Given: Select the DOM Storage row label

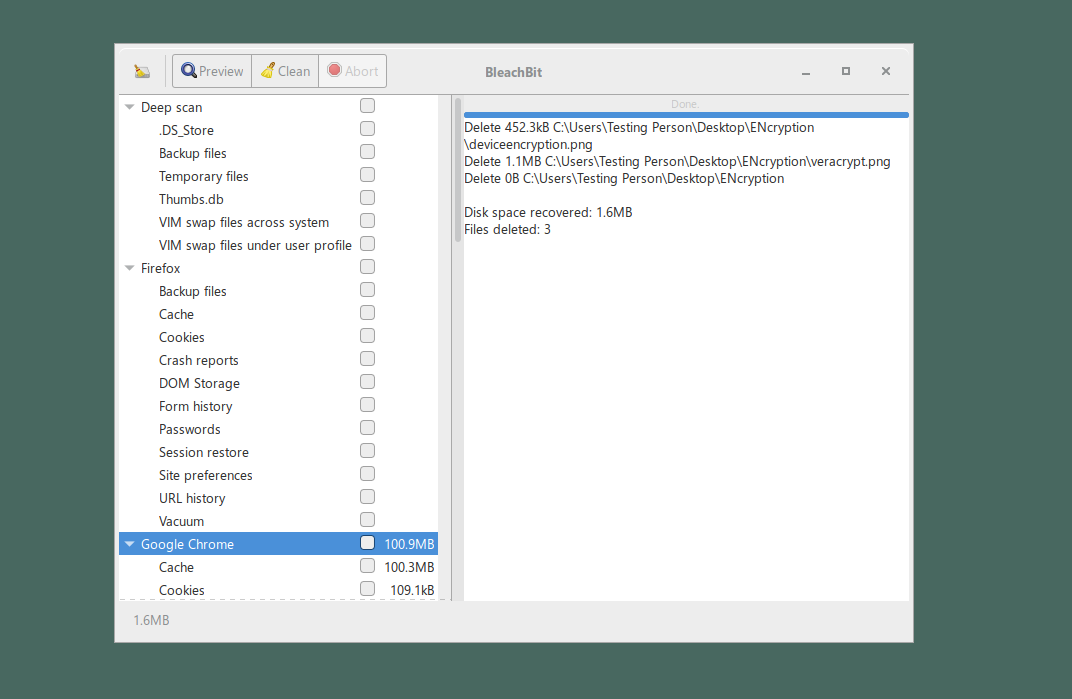Looking at the screenshot, I should point(199,384).
